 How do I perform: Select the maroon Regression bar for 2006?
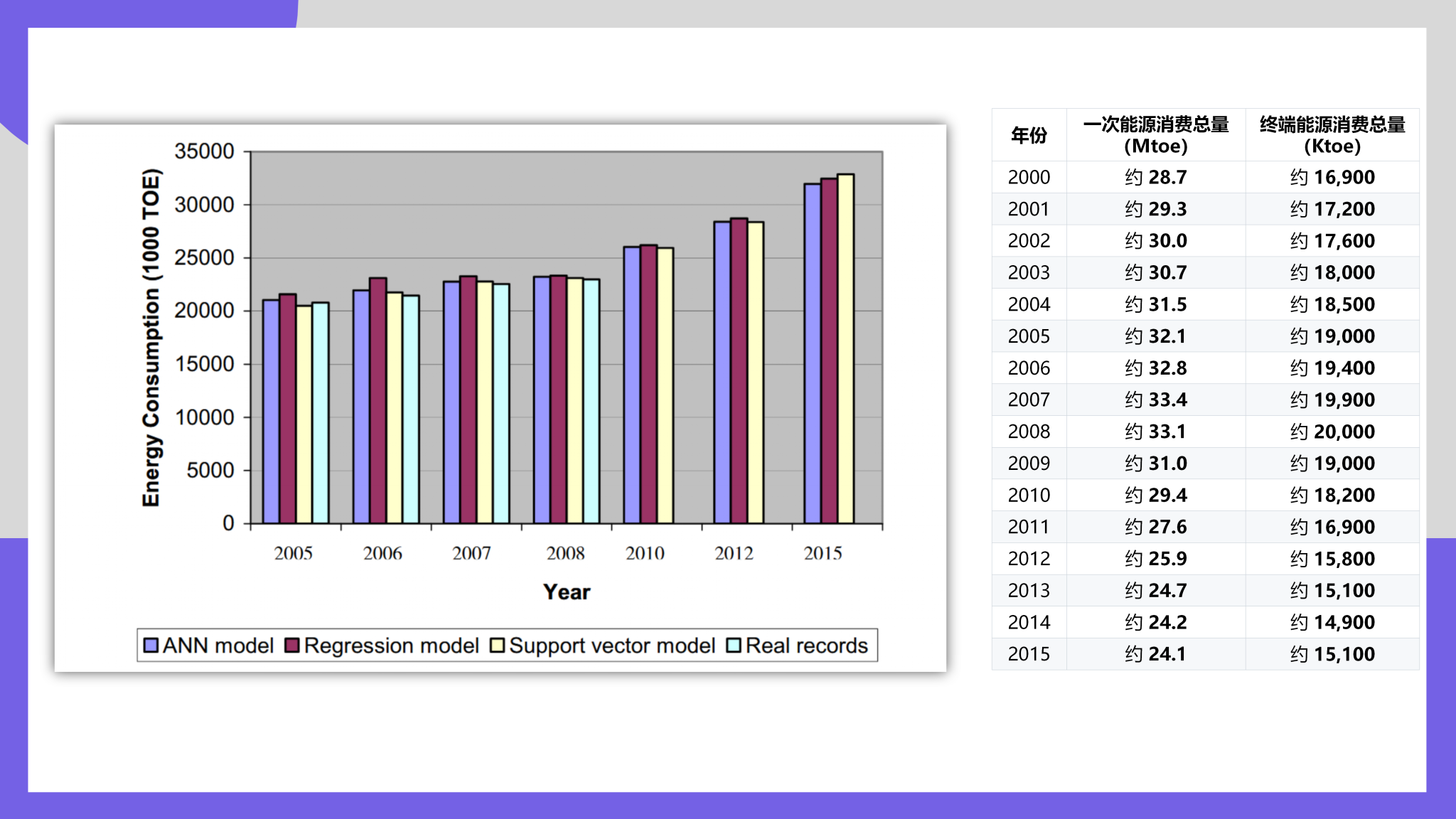(378, 400)
